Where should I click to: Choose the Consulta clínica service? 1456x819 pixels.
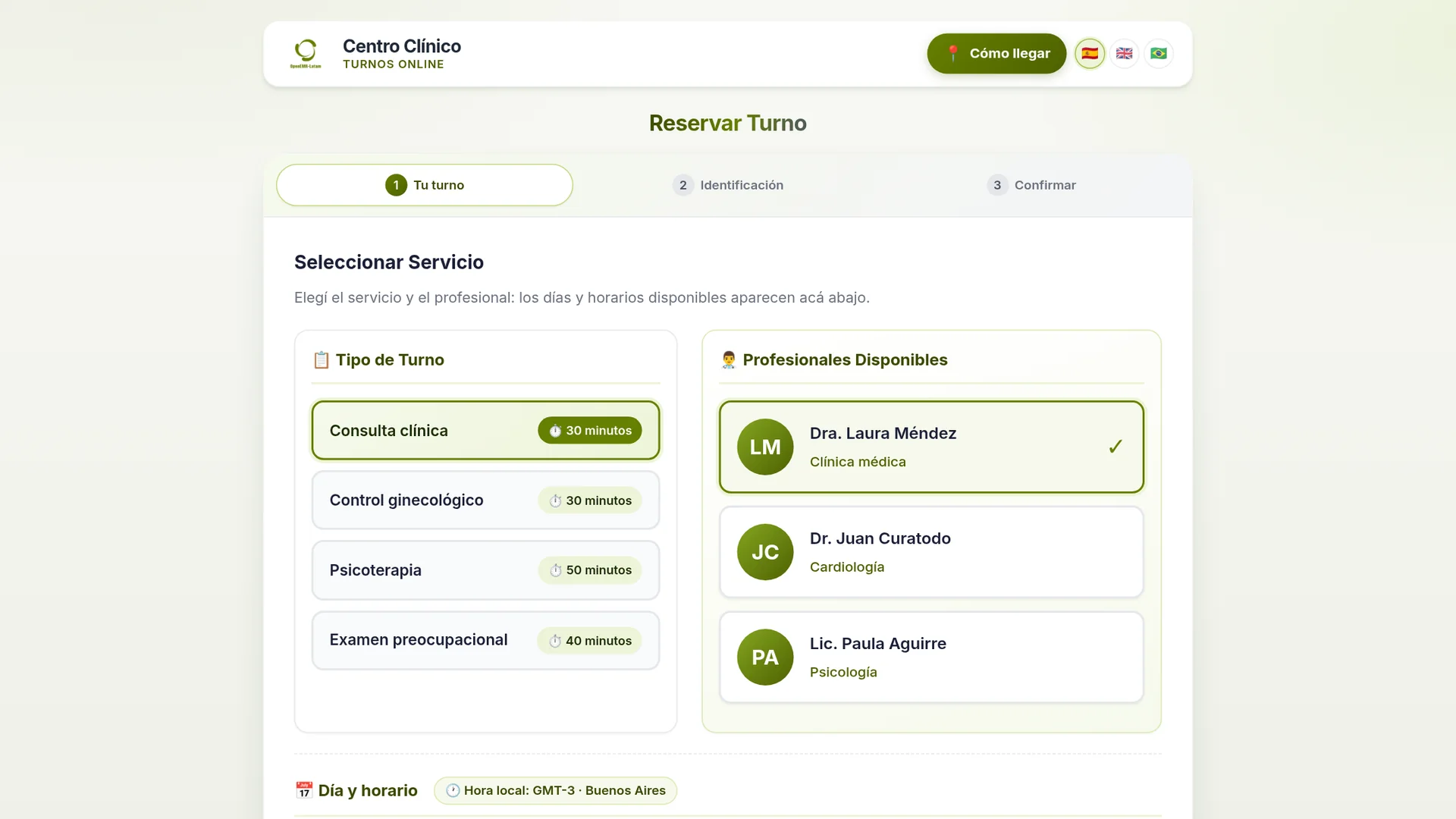485,431
